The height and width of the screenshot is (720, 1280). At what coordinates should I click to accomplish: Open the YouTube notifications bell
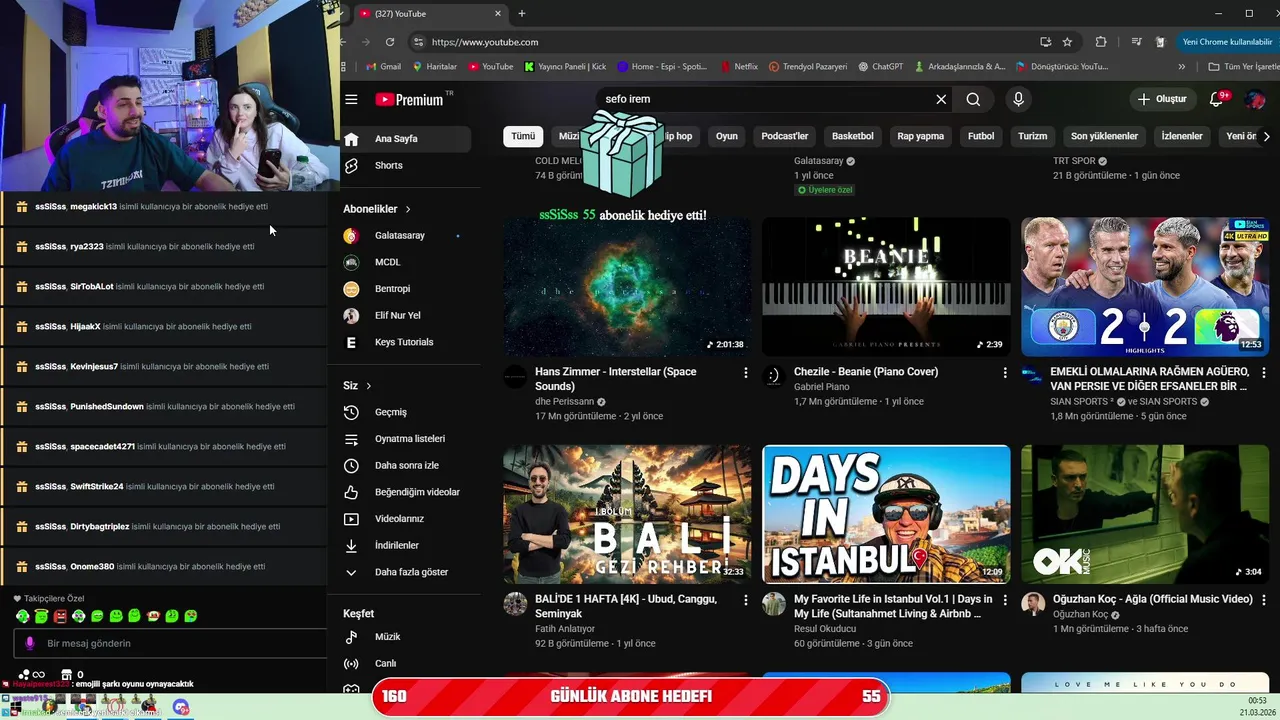pyautogui.click(x=1218, y=99)
